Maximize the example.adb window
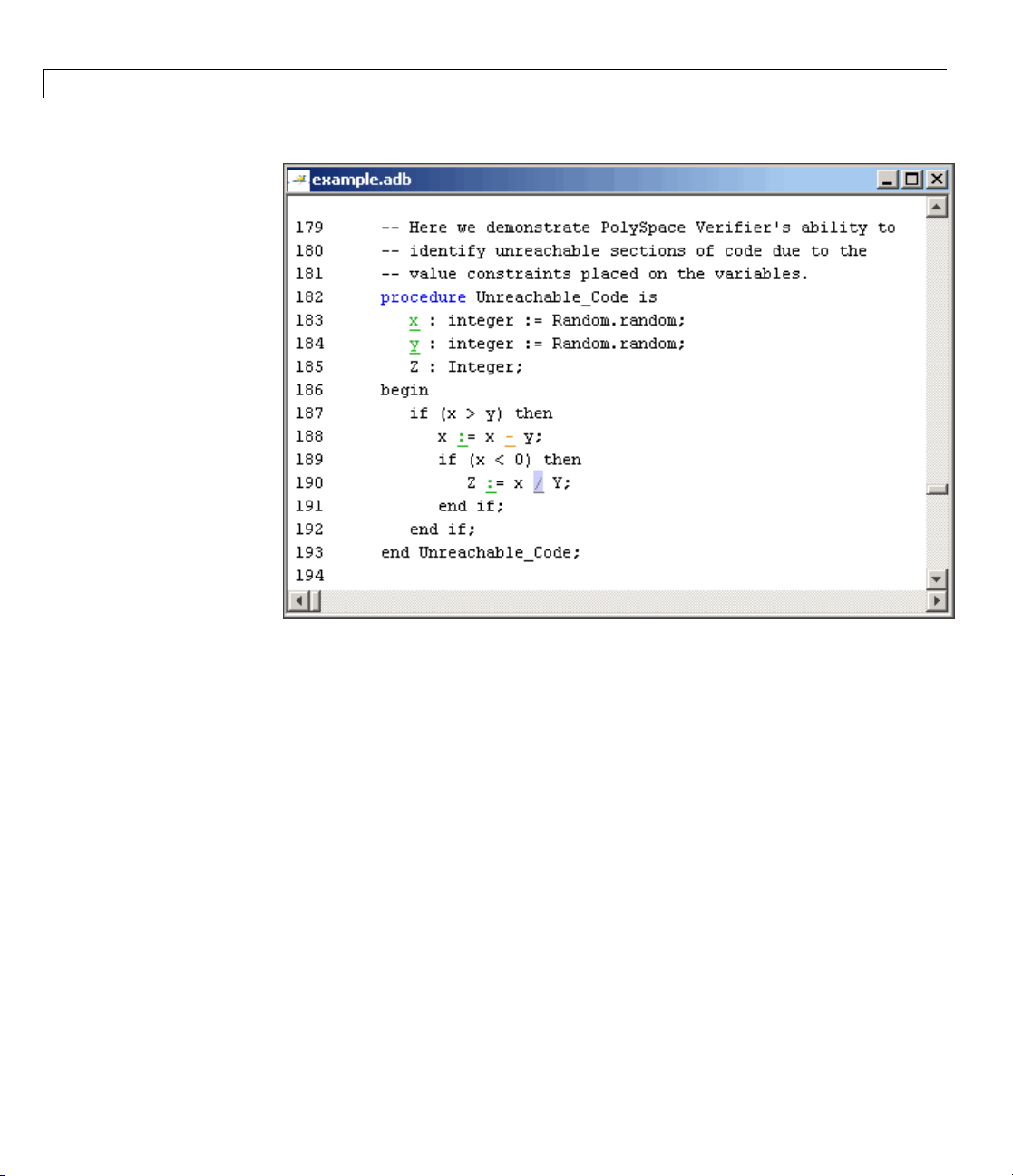The image size is (1013, 1176). pyautogui.click(x=912, y=180)
